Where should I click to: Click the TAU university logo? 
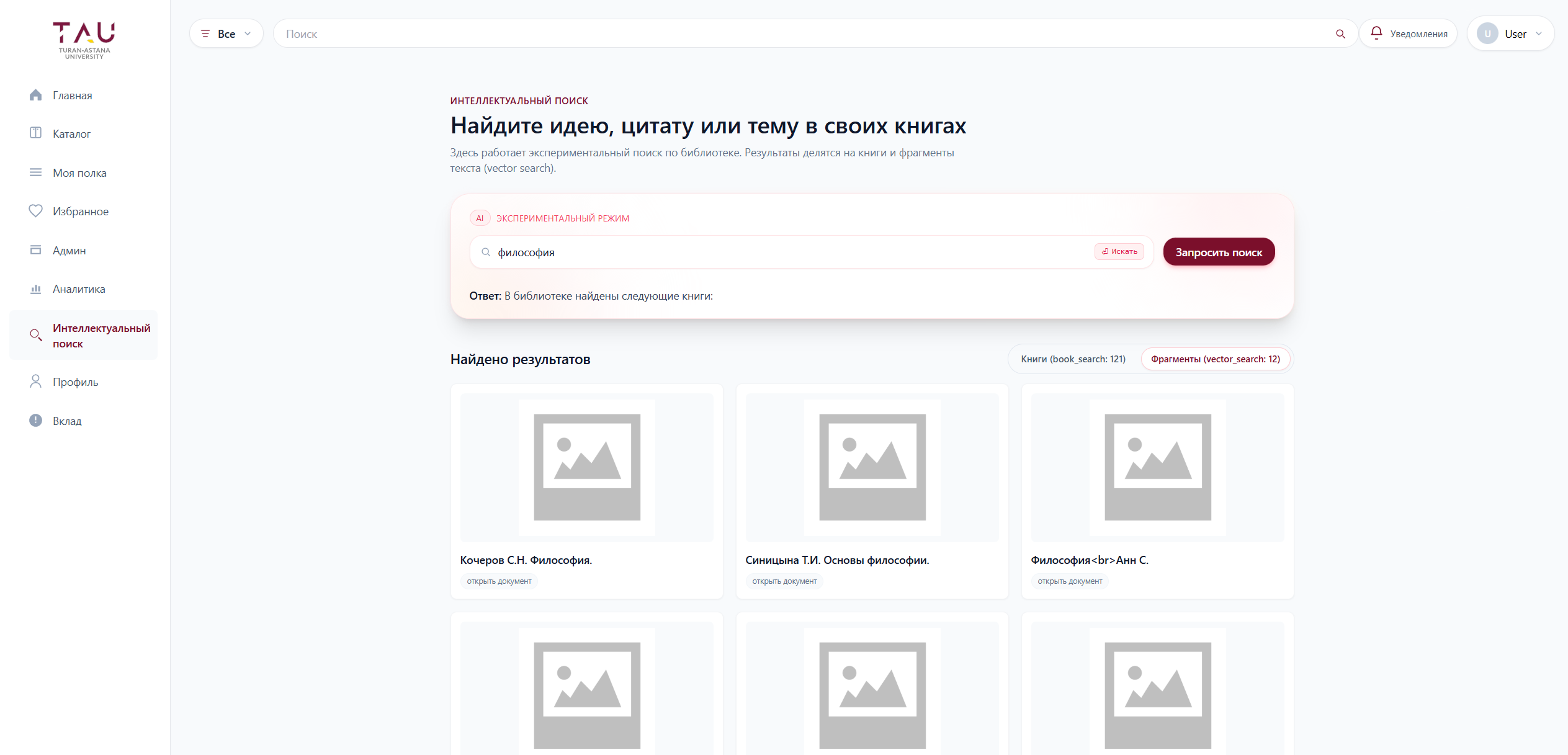tap(84, 40)
